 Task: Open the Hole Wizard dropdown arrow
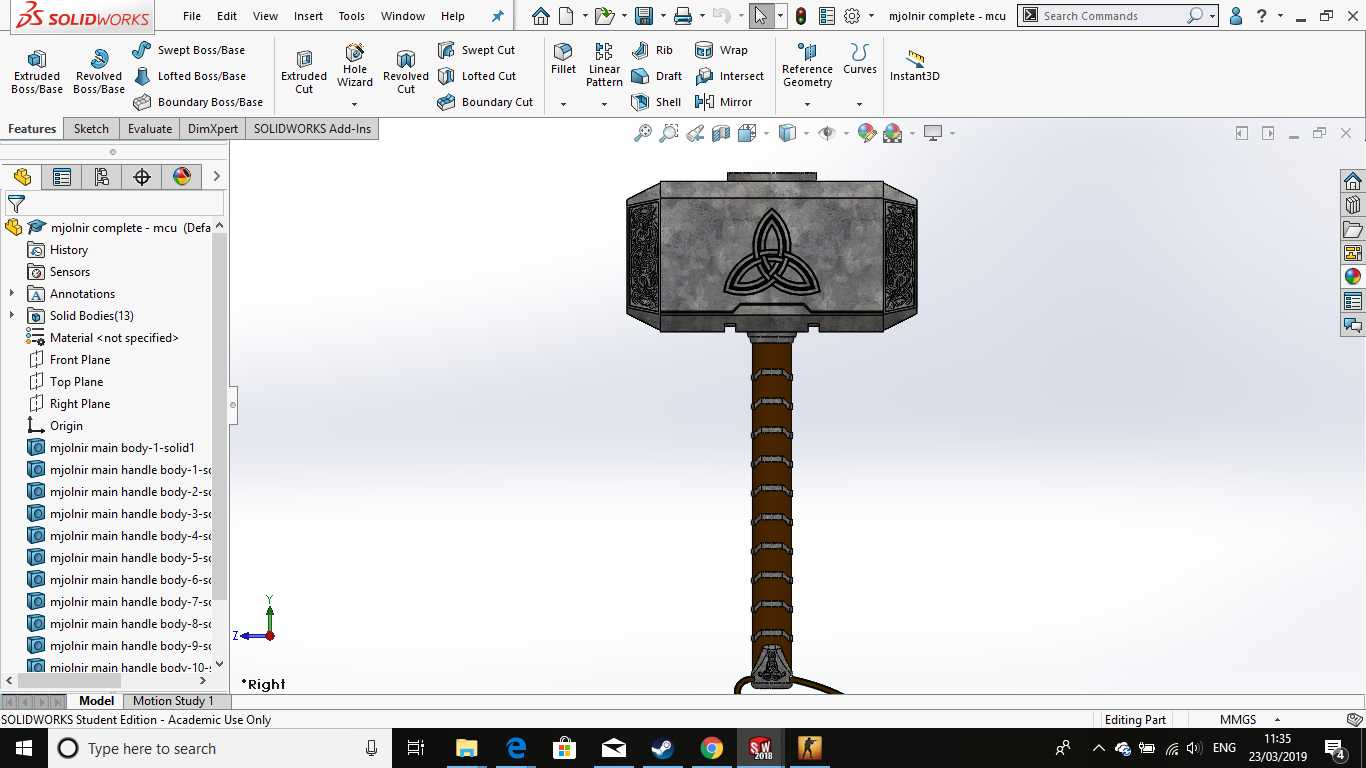pyautogui.click(x=354, y=104)
